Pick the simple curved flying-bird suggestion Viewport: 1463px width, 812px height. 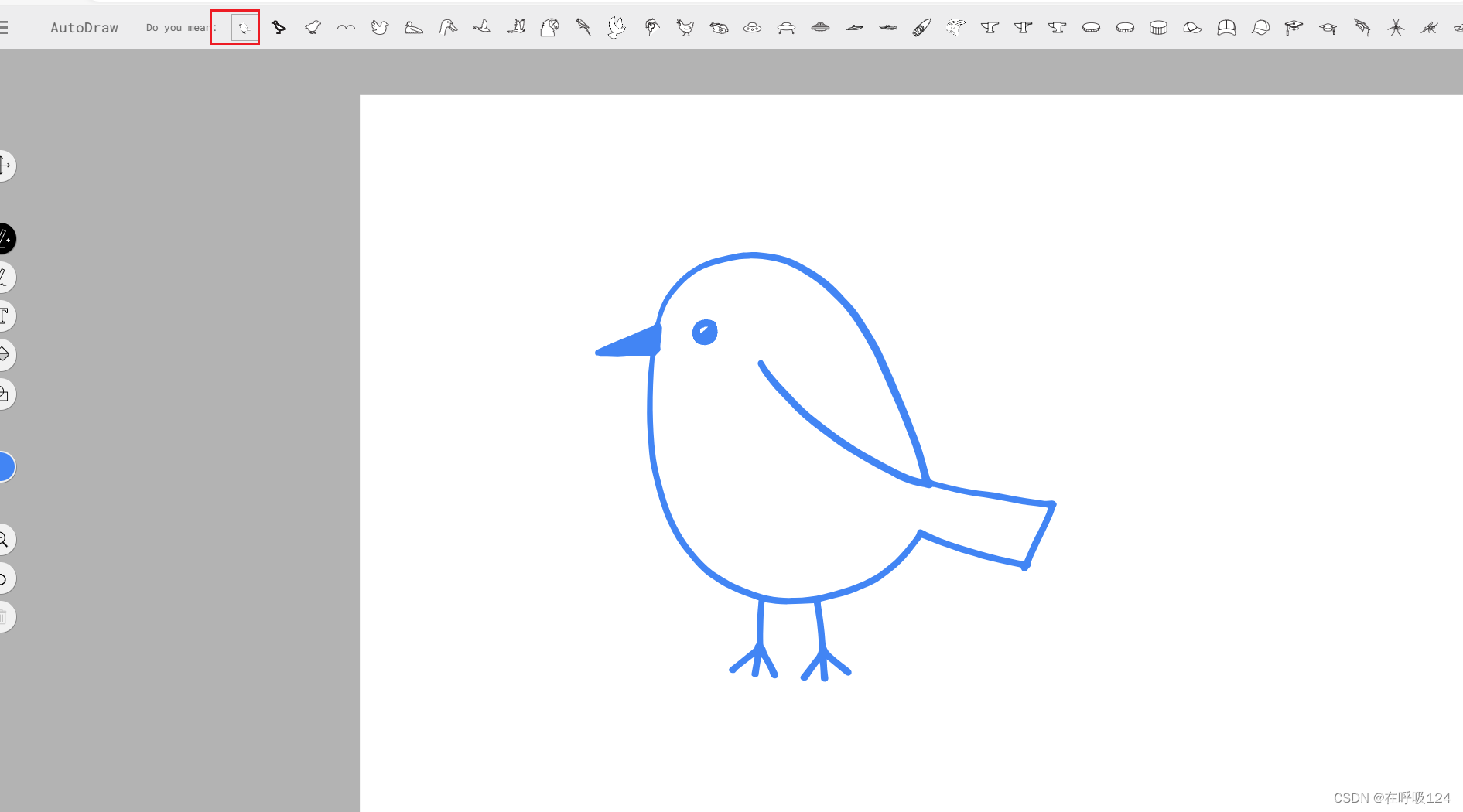pos(346,28)
